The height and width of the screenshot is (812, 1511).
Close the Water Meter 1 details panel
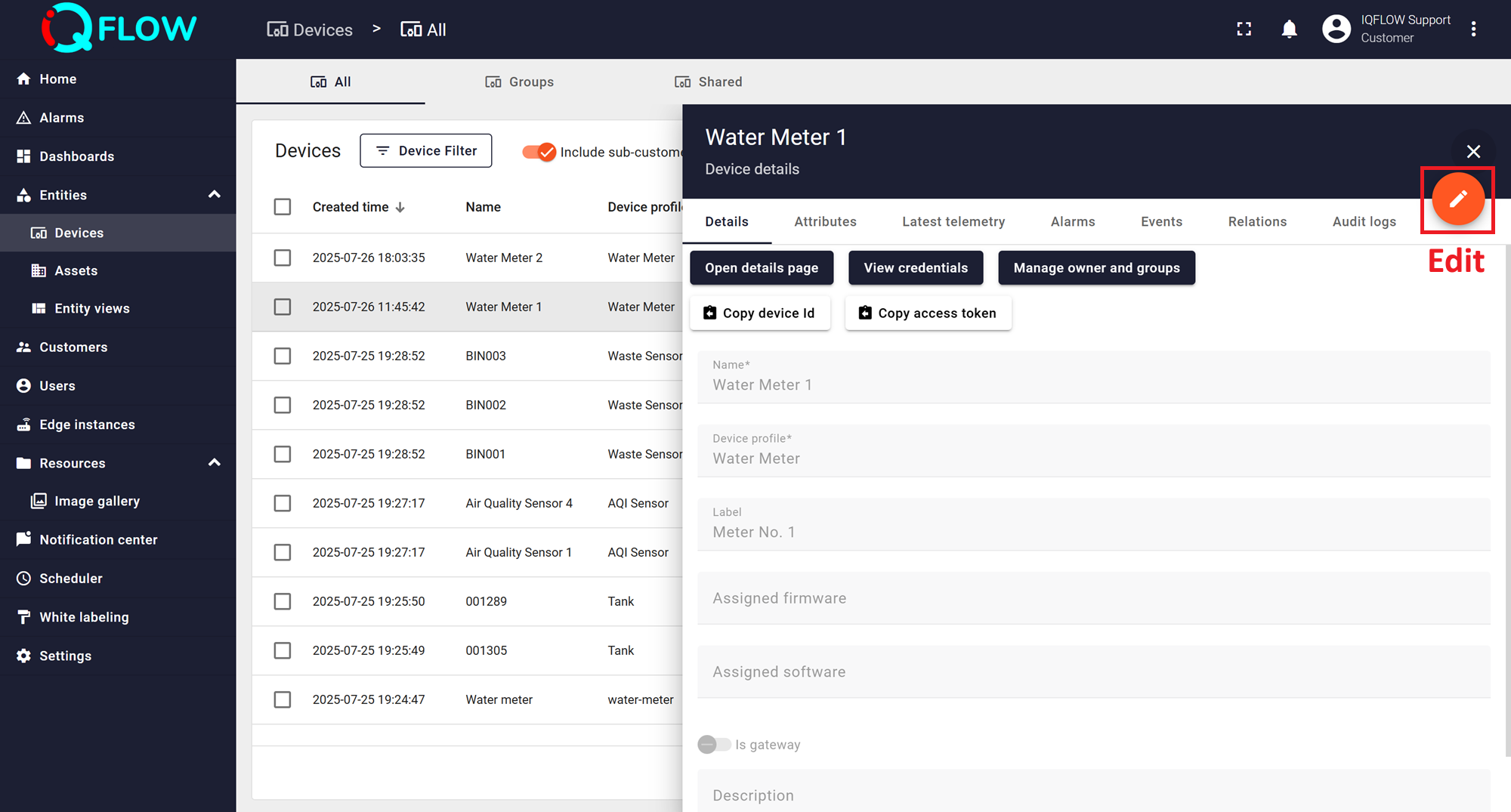coord(1472,152)
